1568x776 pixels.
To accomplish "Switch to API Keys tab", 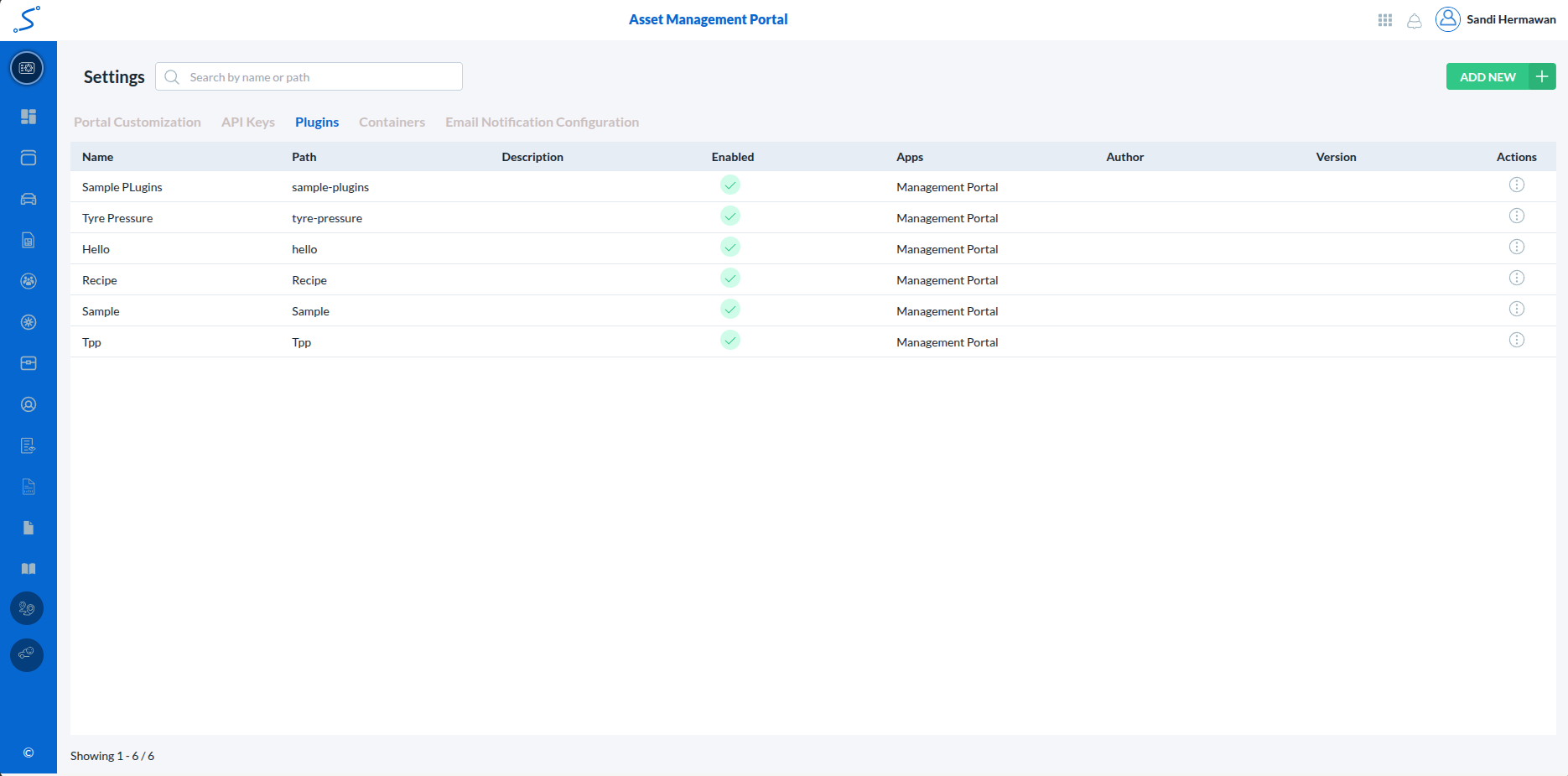I will (248, 122).
